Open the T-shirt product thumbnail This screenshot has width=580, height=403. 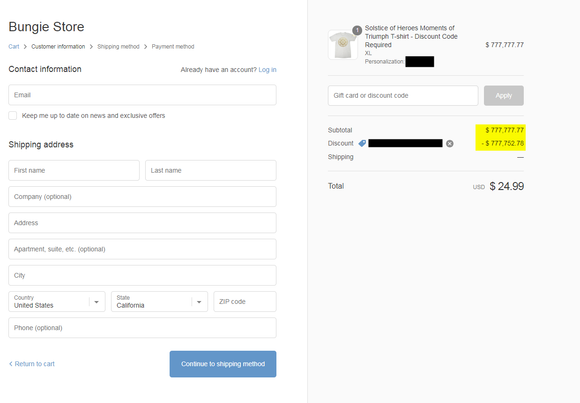click(343, 44)
